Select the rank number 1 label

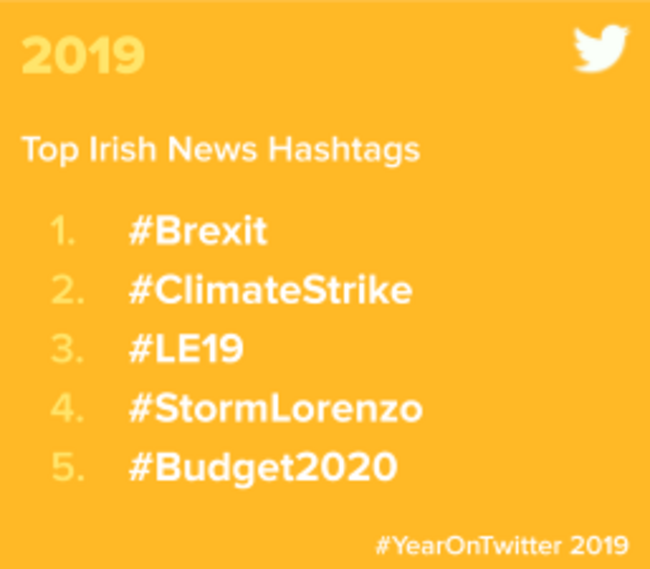62,230
